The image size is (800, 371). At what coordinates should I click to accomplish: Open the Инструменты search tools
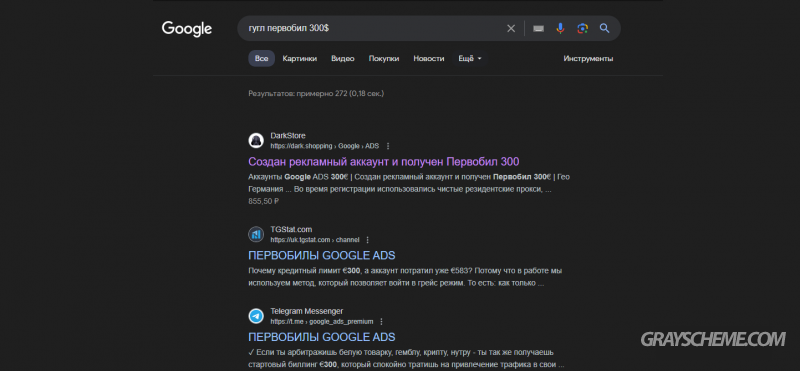[588, 59]
